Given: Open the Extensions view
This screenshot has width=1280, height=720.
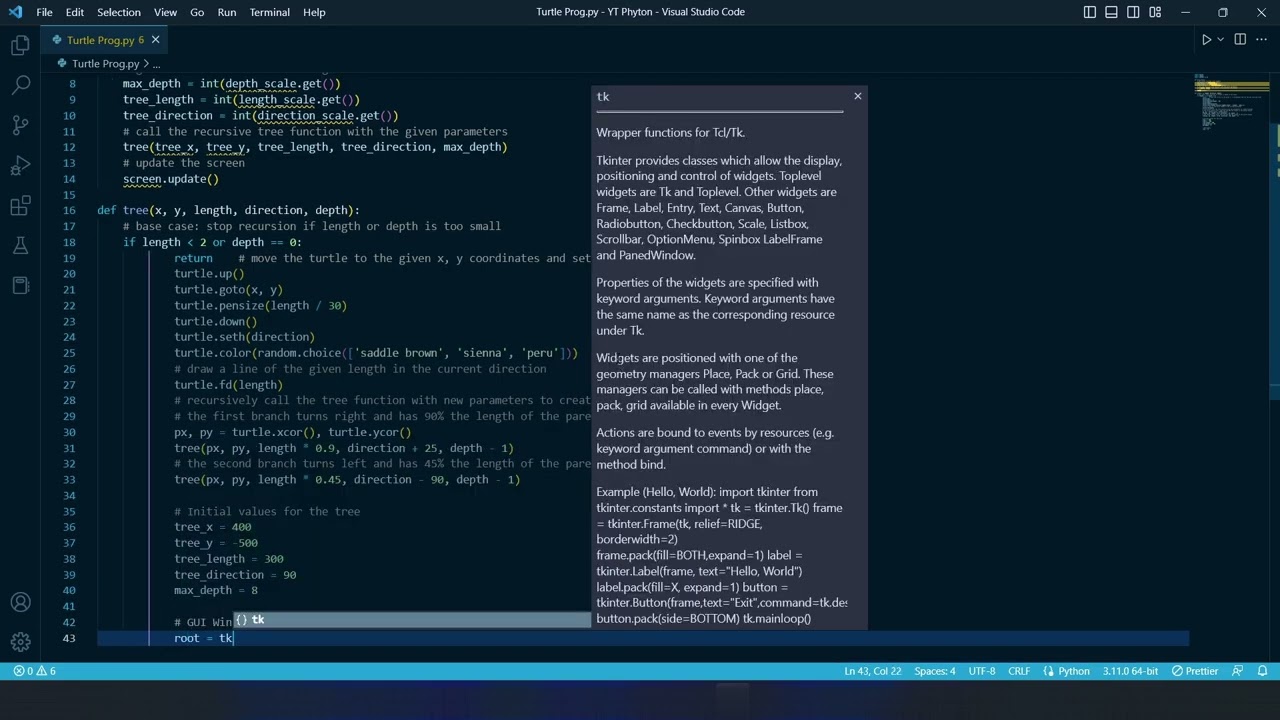Looking at the screenshot, I should point(20,206).
